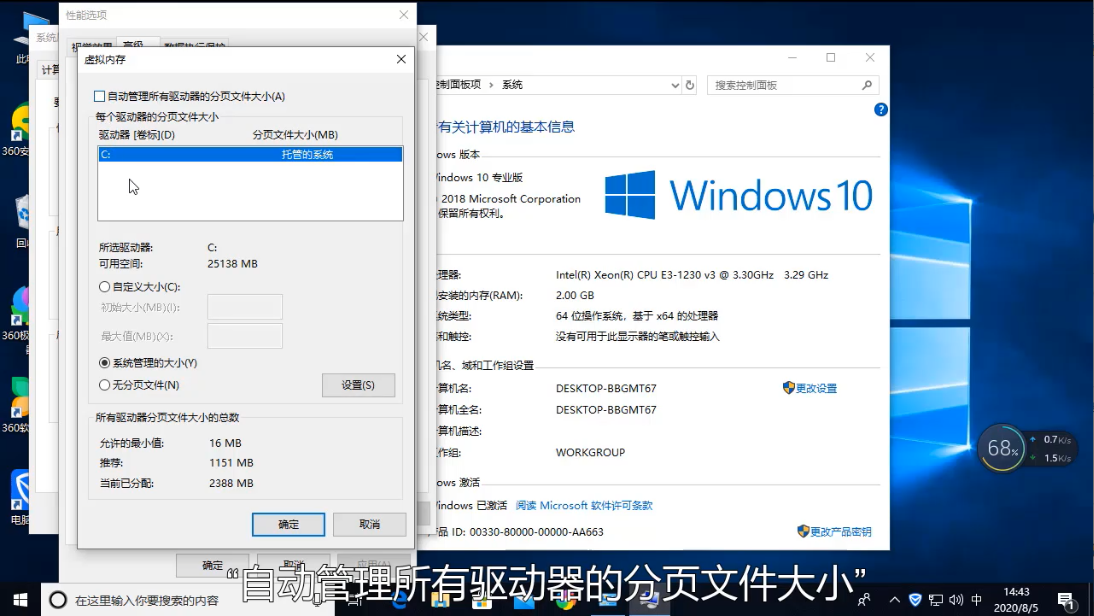
Task: Open the Action Center notifications icon
Action: tap(1065, 601)
